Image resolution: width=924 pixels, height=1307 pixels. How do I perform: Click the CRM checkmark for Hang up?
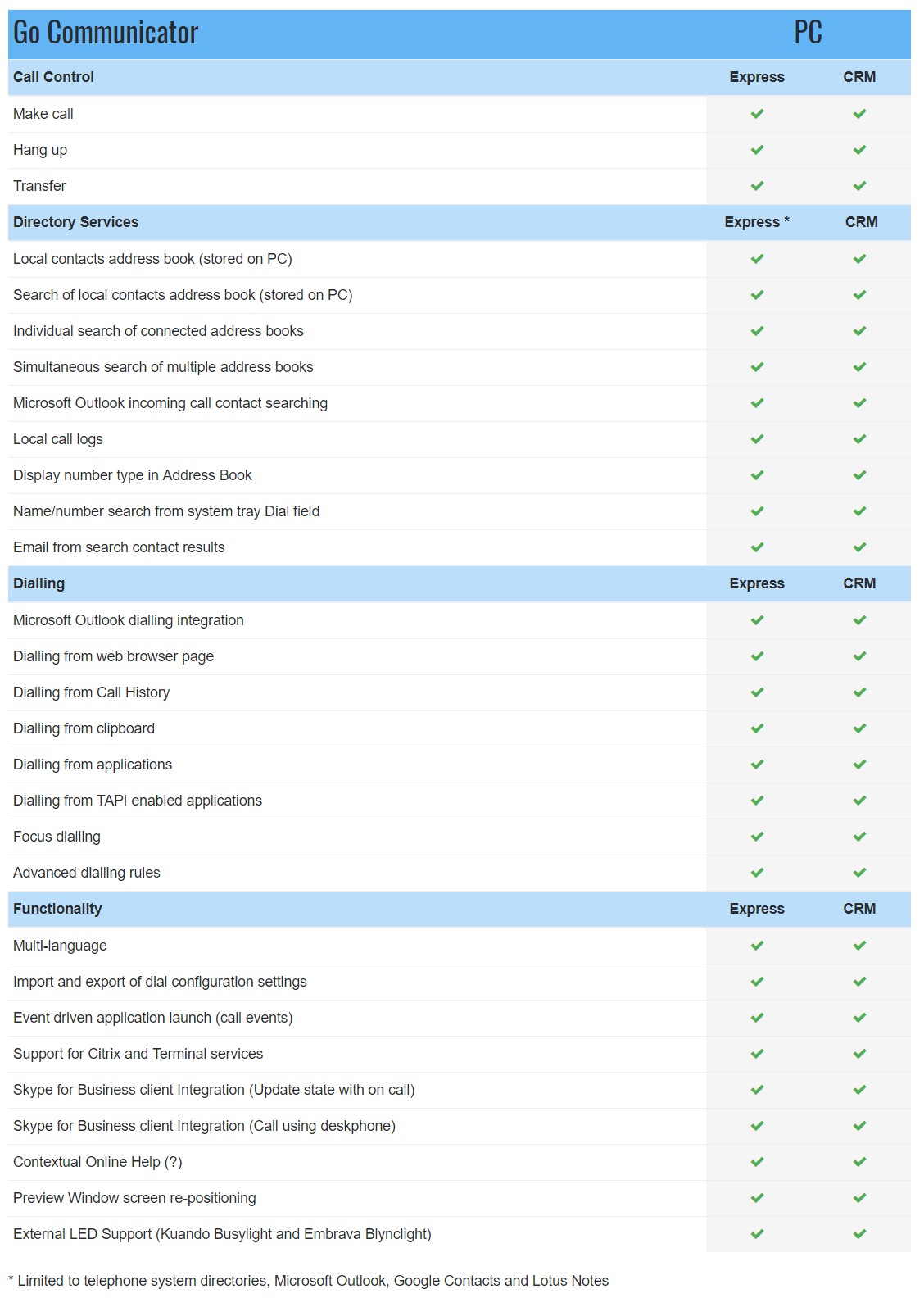point(859,150)
